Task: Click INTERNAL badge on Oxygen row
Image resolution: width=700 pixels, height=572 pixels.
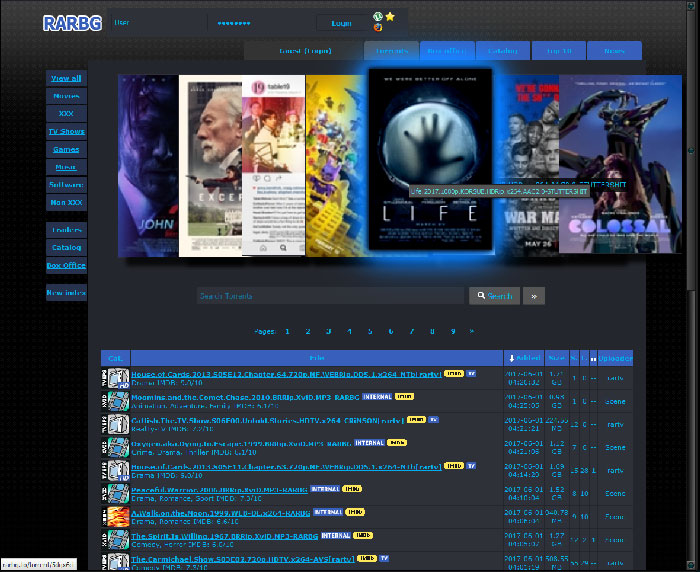Action: click(369, 443)
